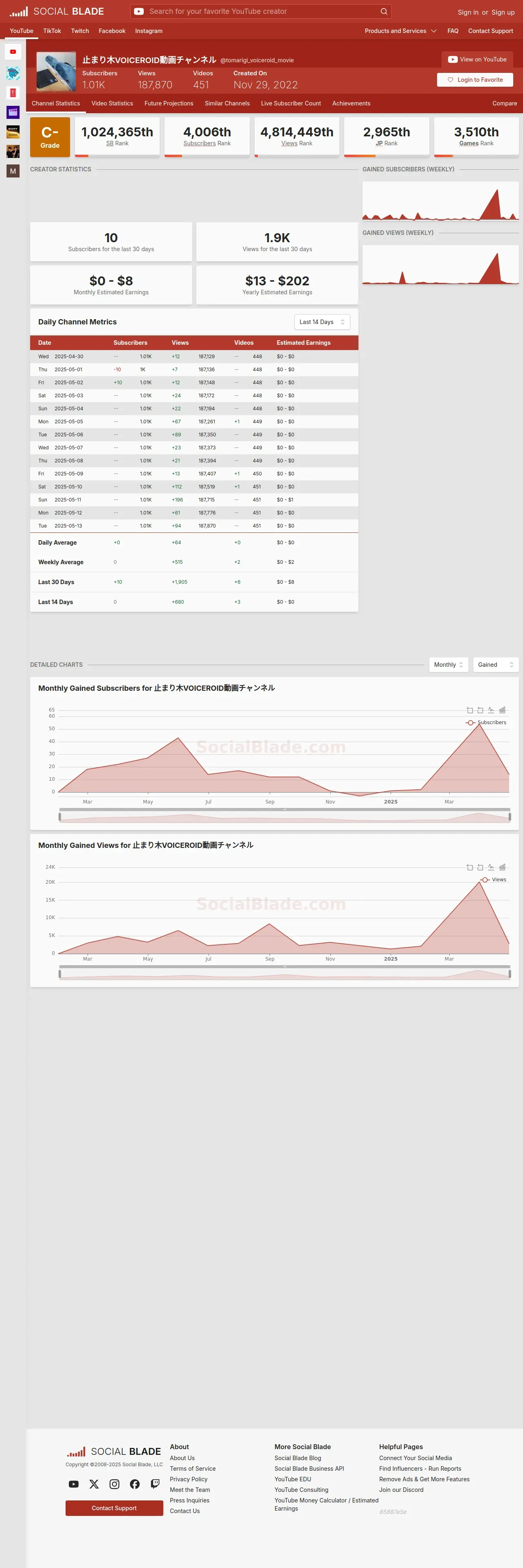This screenshot has height=1568, width=523.
Task: Switch subscribers chart to line view
Action: tap(491, 710)
